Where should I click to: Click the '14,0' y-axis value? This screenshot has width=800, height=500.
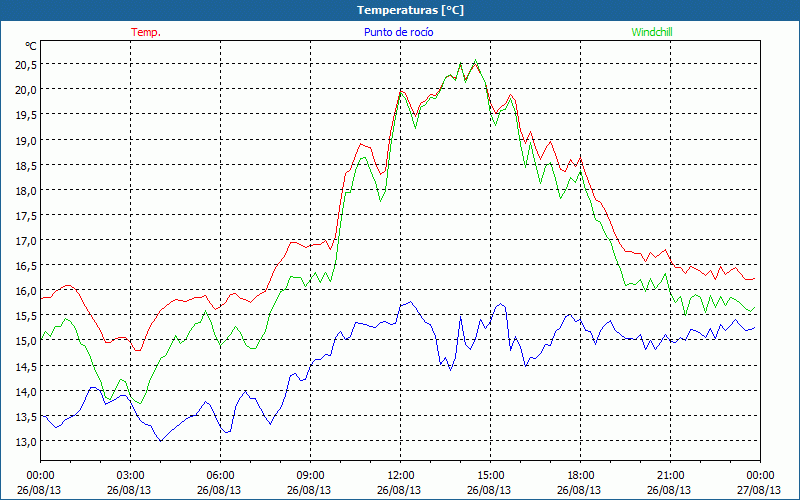pyautogui.click(x=27, y=391)
